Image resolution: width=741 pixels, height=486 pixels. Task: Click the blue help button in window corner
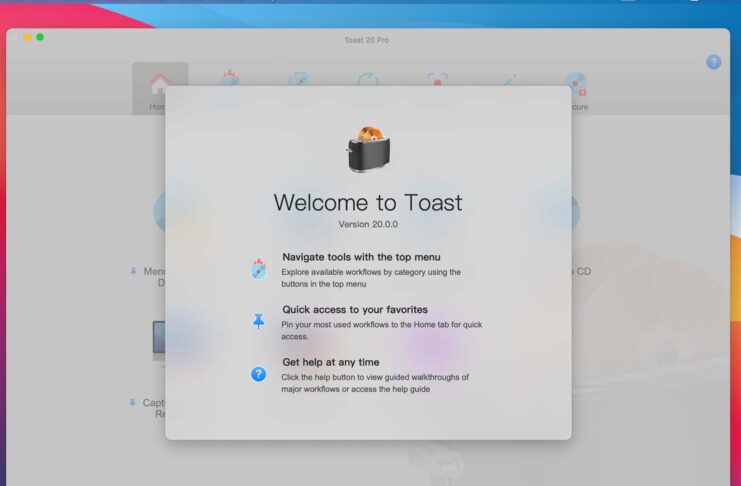(714, 62)
